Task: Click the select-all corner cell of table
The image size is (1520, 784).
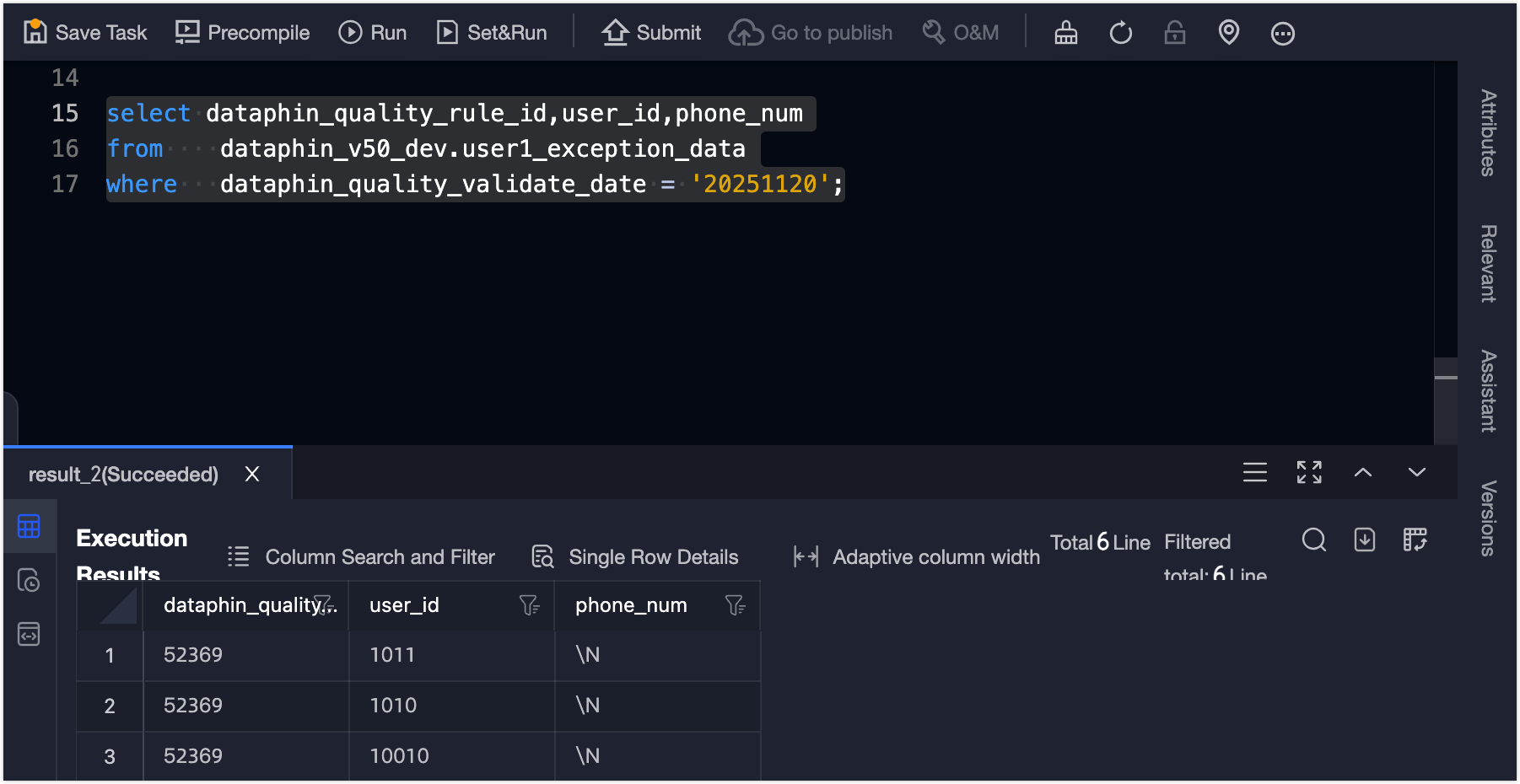Action: tap(110, 606)
